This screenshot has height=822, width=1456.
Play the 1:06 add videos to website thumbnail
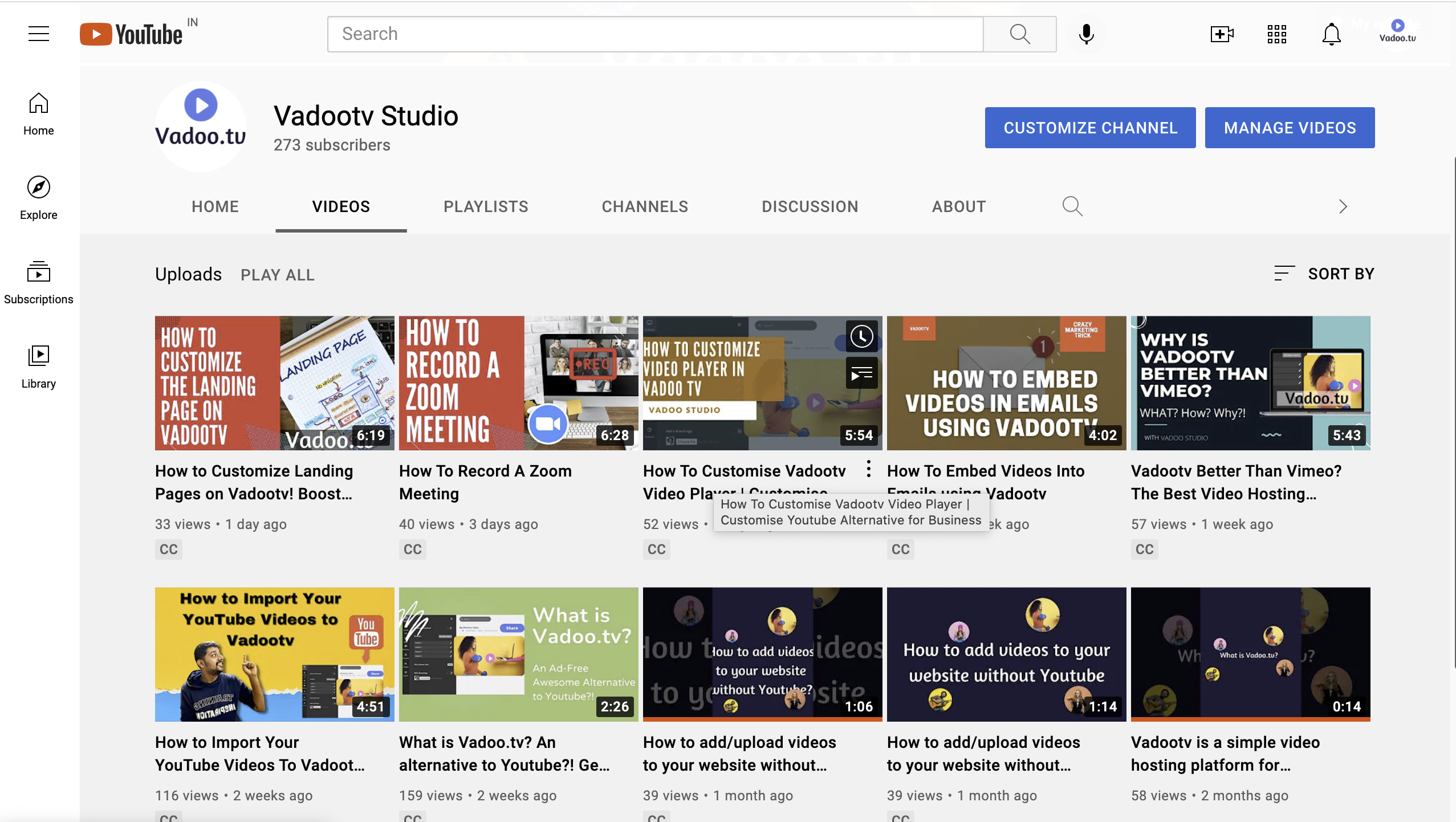(x=763, y=654)
